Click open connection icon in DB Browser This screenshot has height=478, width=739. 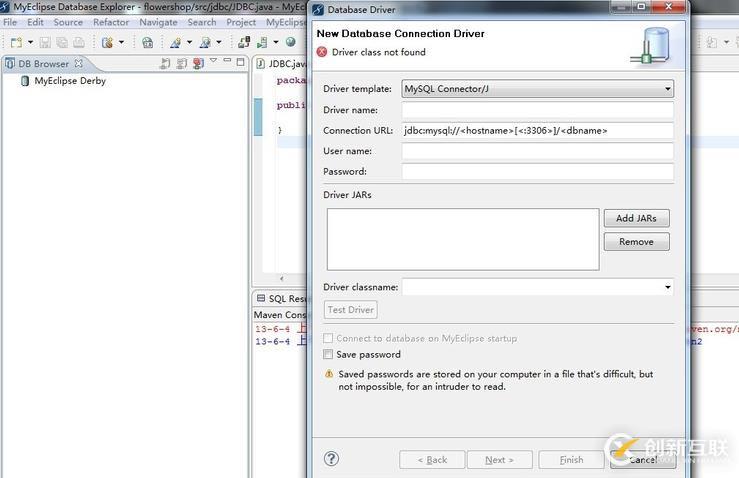(165, 63)
